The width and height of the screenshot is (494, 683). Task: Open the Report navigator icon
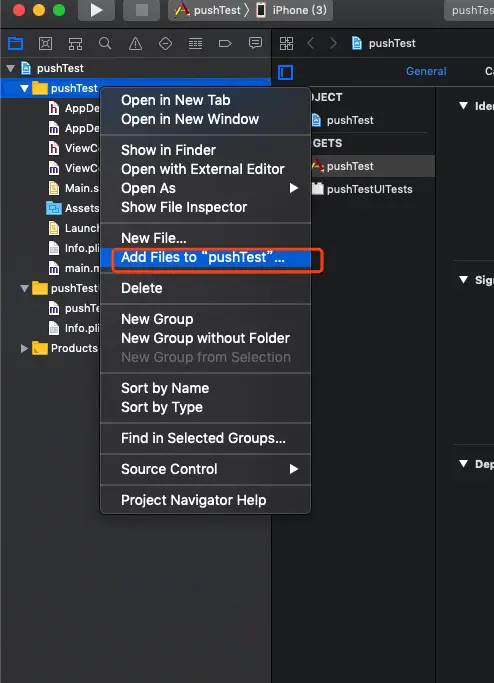pos(255,43)
